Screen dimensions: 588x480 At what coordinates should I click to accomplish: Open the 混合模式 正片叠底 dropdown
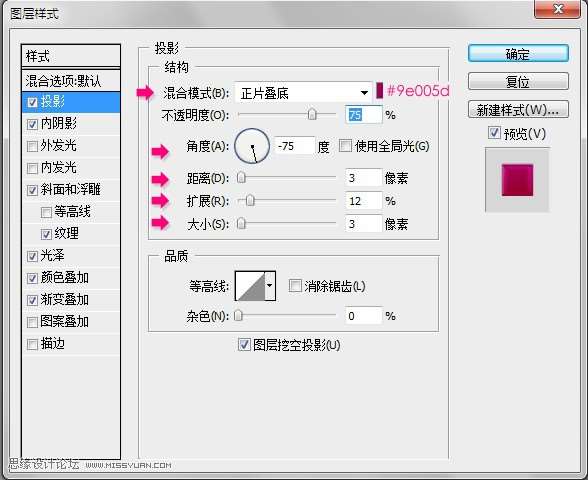[x=303, y=93]
